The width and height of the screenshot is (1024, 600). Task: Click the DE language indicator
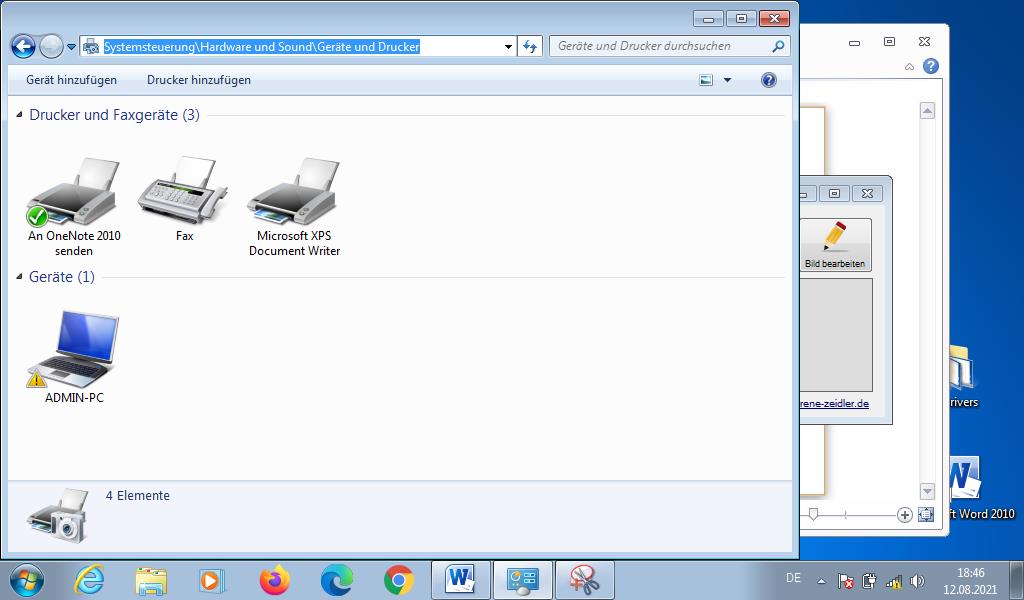[793, 578]
